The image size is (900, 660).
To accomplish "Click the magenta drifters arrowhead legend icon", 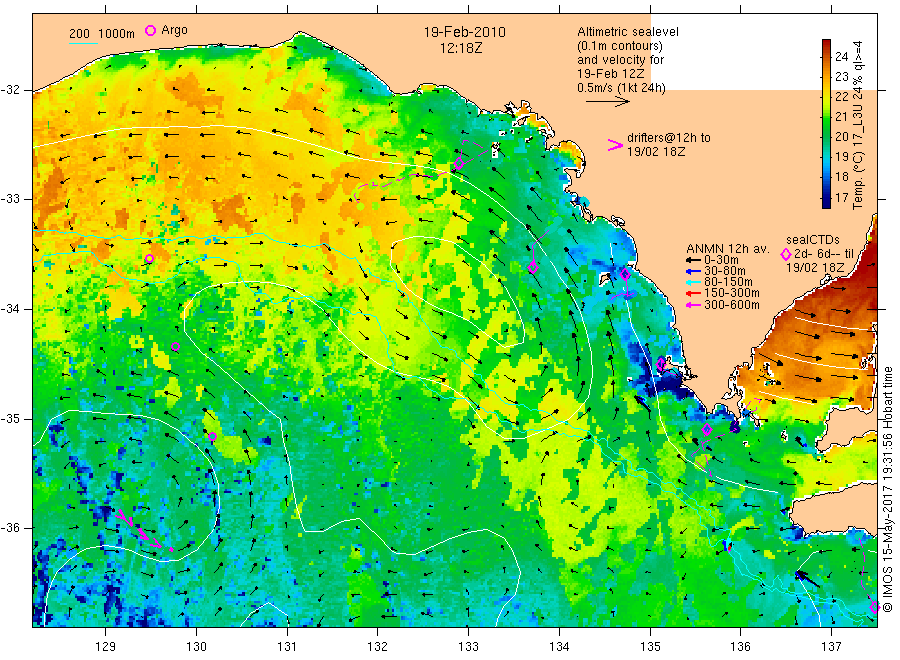I will click(x=615, y=145).
